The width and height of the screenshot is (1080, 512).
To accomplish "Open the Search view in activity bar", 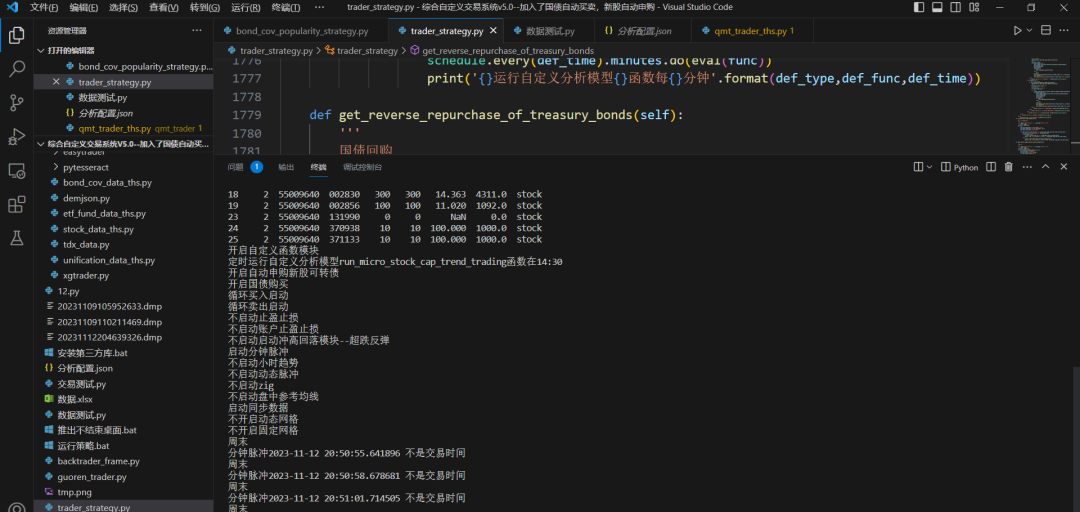I will coord(17,69).
